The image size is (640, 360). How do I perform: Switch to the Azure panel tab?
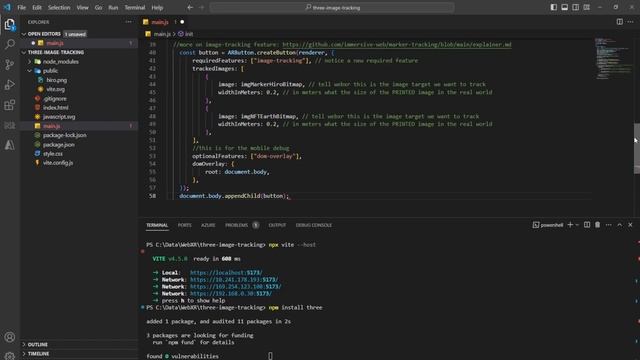pos(208,225)
